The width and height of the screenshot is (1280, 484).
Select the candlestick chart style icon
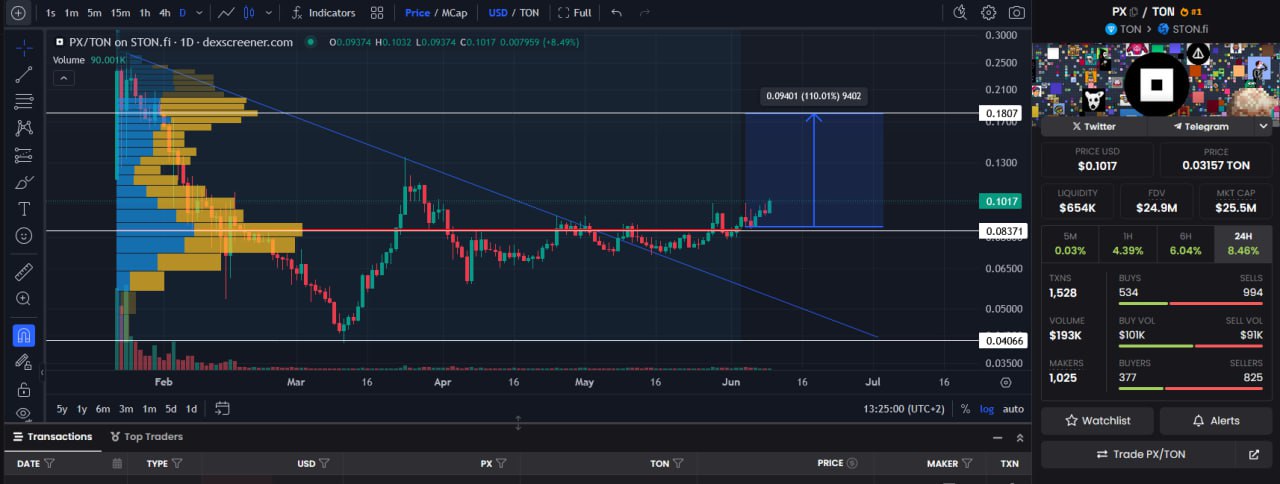[249, 13]
